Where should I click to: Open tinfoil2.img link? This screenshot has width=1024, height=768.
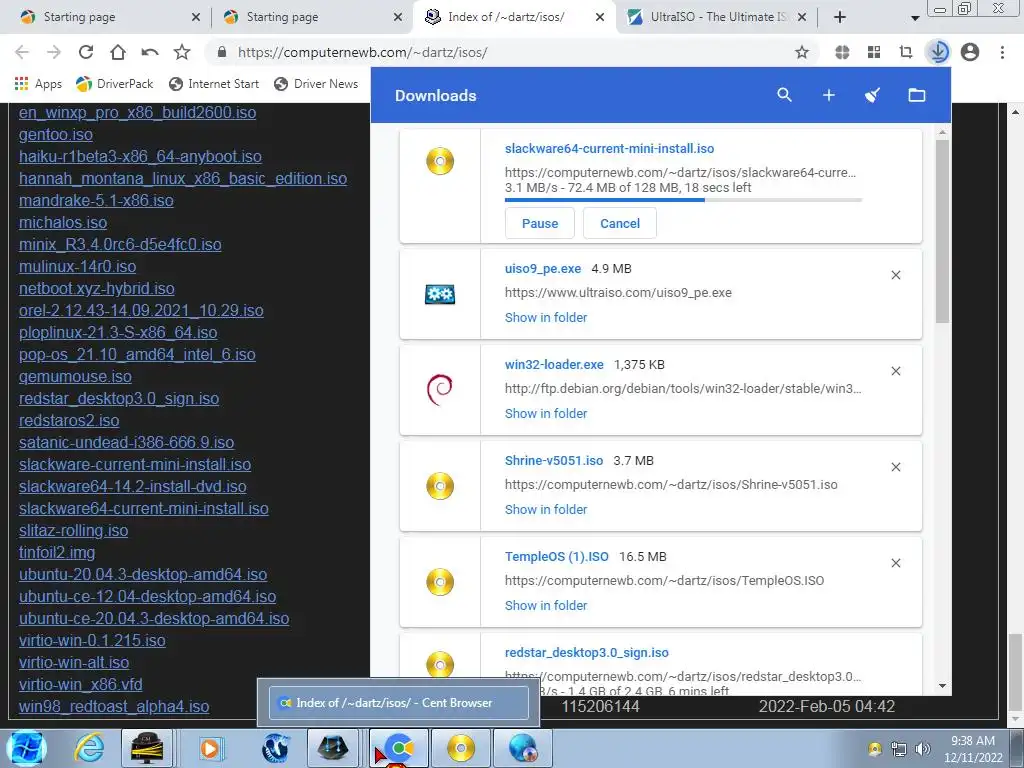point(57,552)
